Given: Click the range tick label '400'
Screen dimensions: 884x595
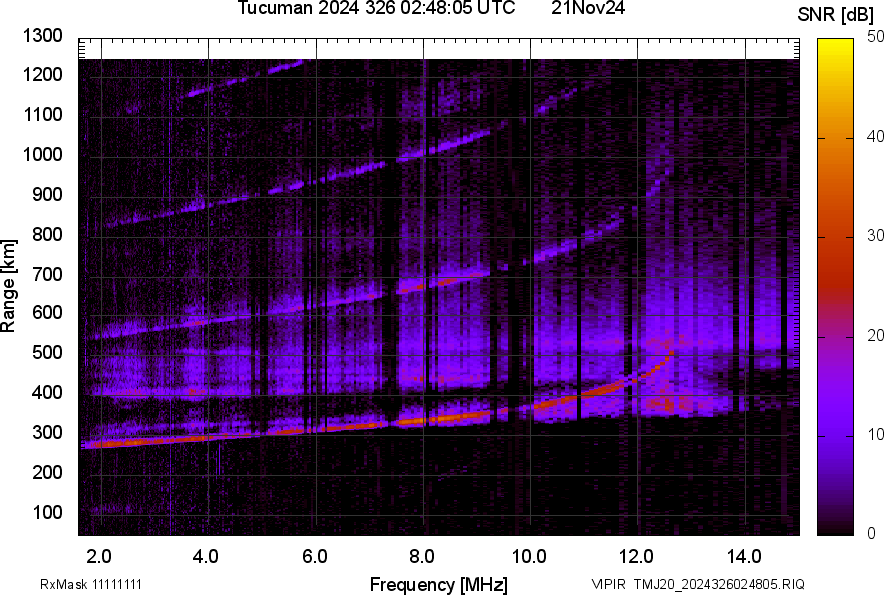Looking at the screenshot, I should tap(47, 392).
